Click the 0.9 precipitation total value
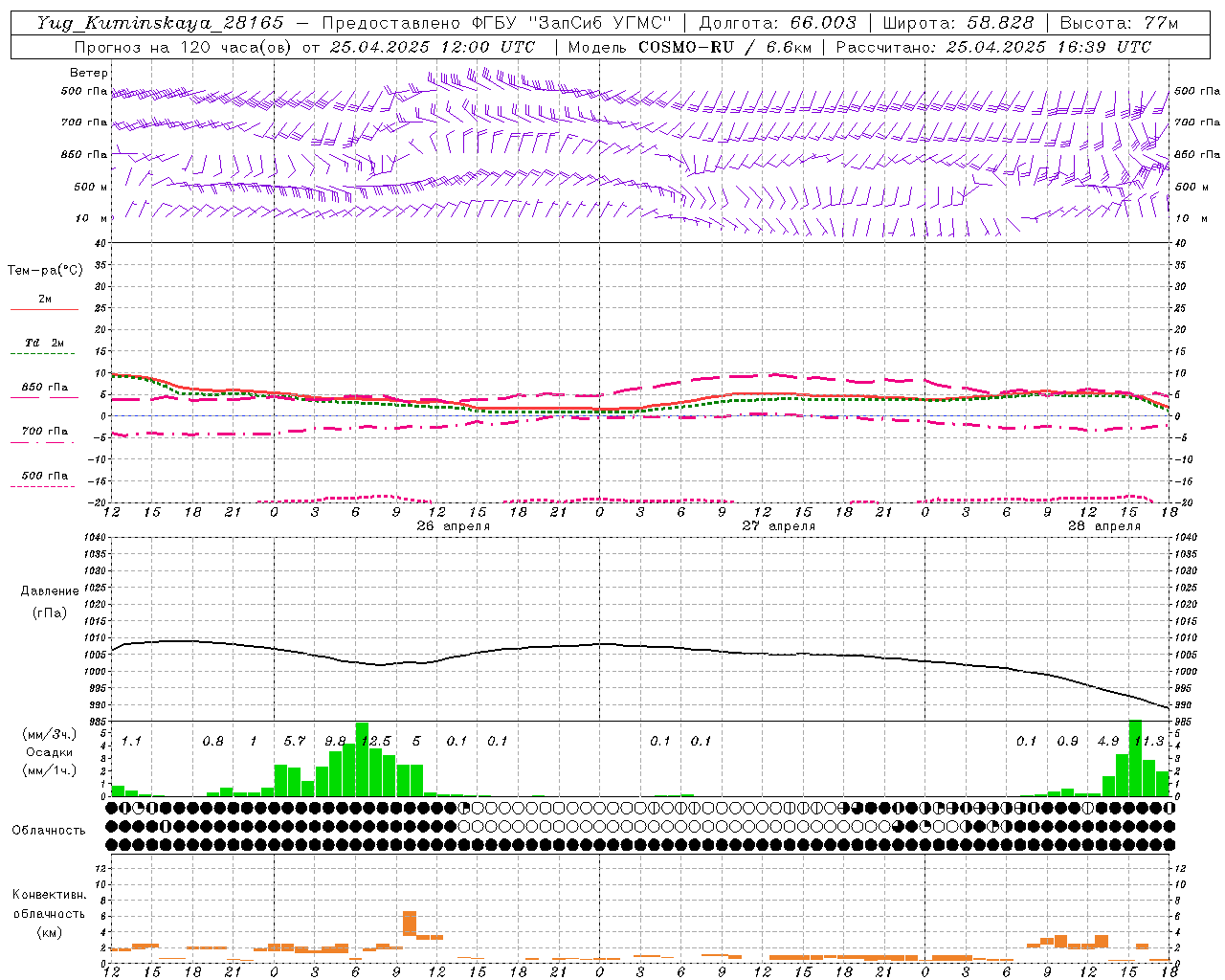 (x=1068, y=741)
